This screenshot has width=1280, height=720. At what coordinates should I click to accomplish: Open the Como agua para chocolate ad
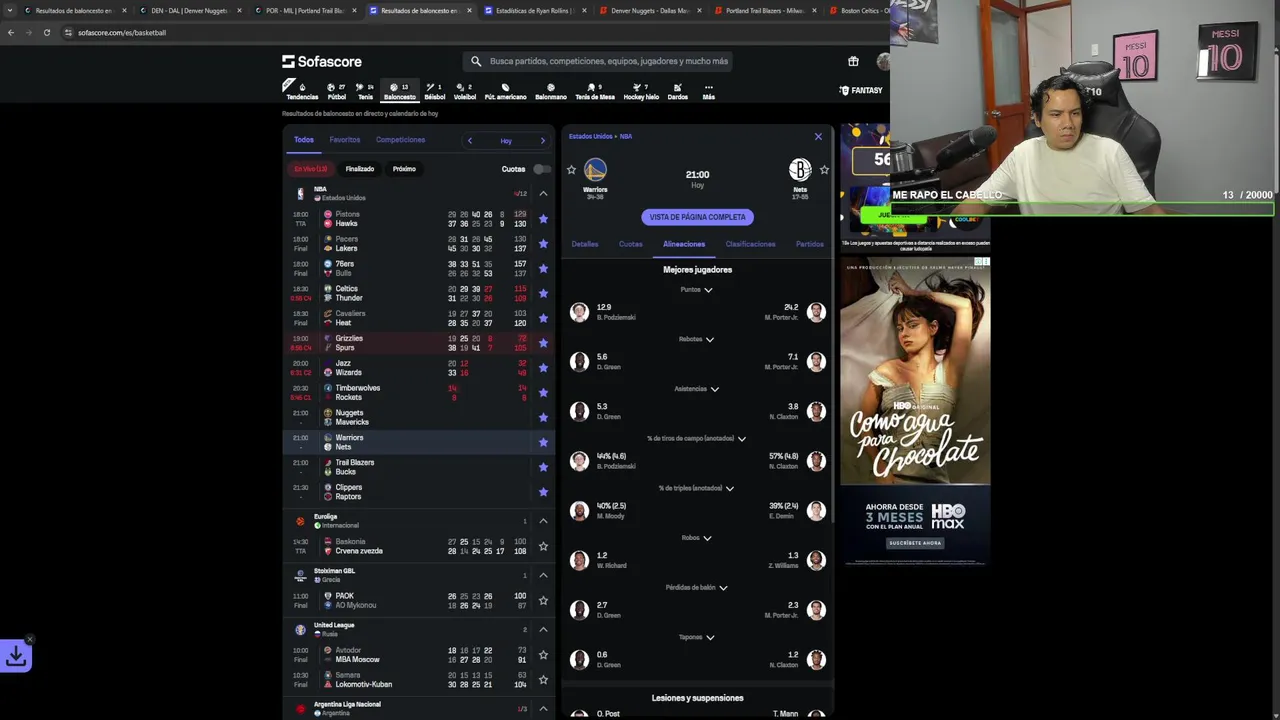coord(915,410)
